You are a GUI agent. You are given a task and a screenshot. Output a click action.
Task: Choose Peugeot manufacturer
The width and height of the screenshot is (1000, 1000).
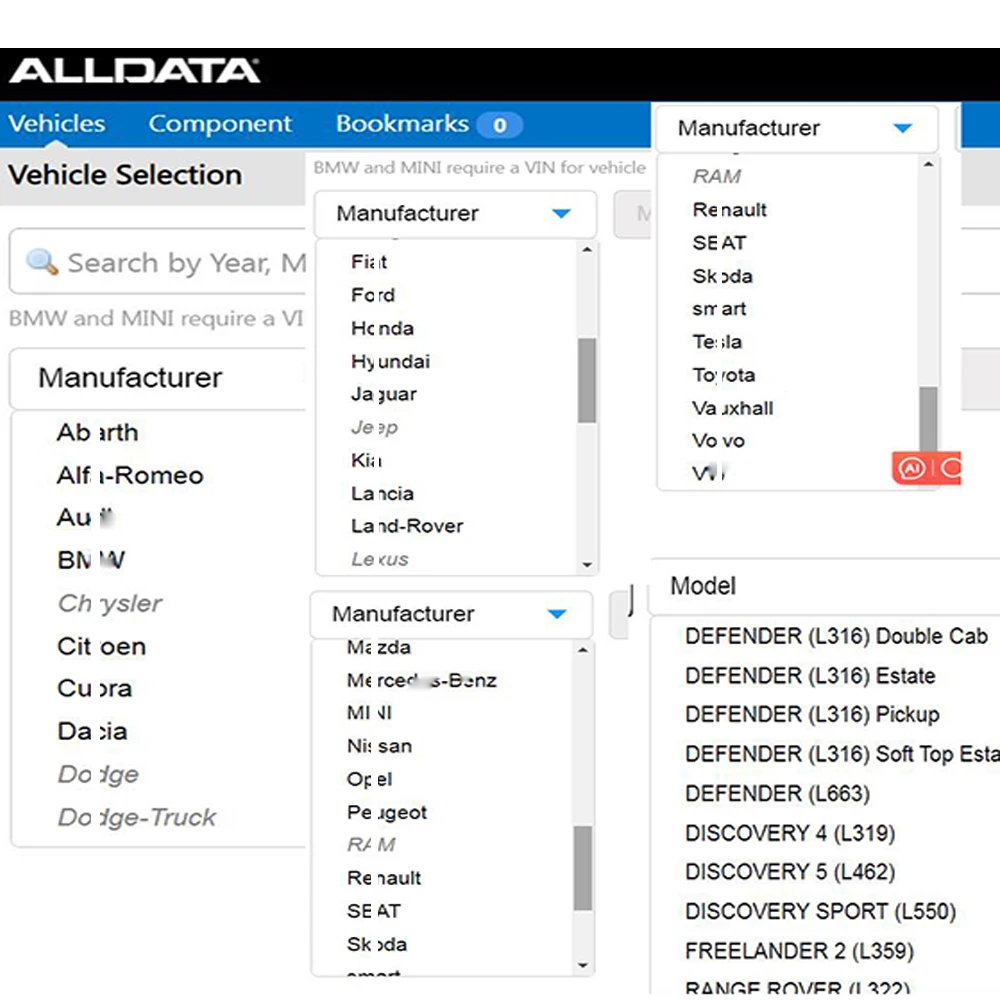point(386,812)
